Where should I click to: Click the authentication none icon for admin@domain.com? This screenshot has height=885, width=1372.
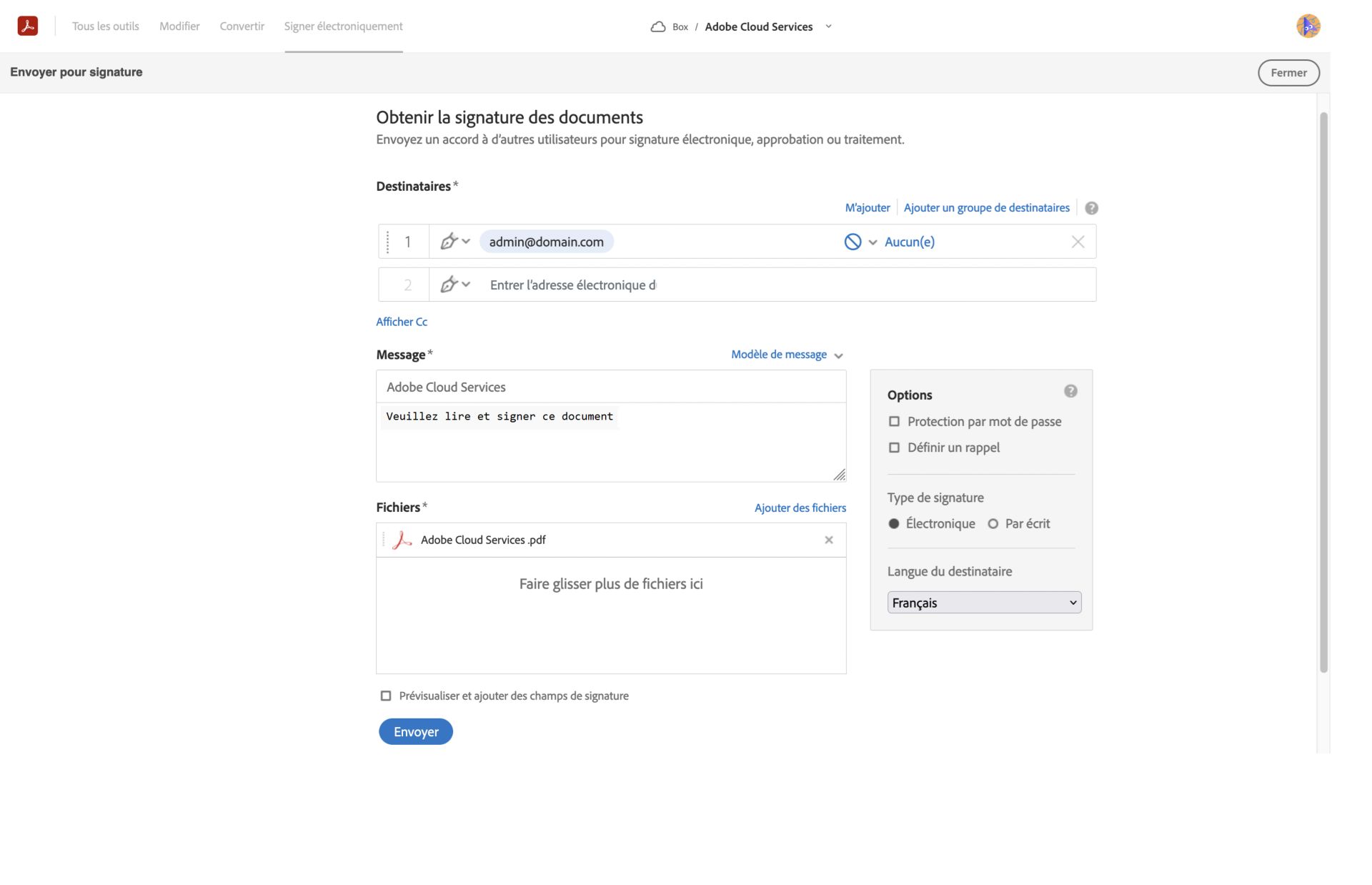click(x=852, y=242)
